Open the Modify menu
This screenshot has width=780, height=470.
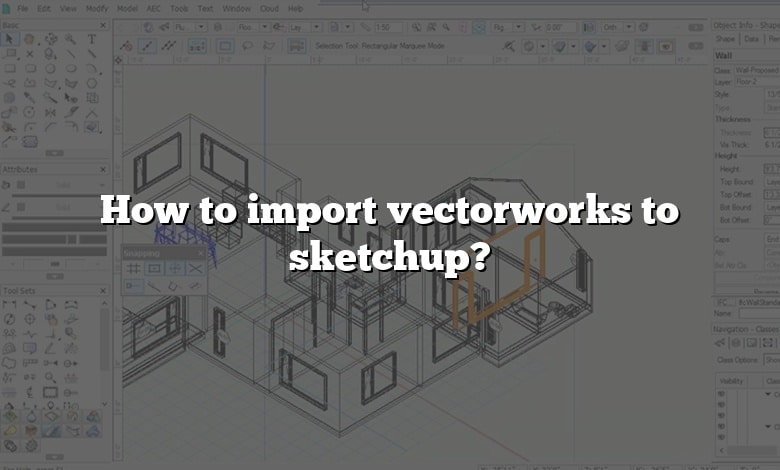pos(98,8)
